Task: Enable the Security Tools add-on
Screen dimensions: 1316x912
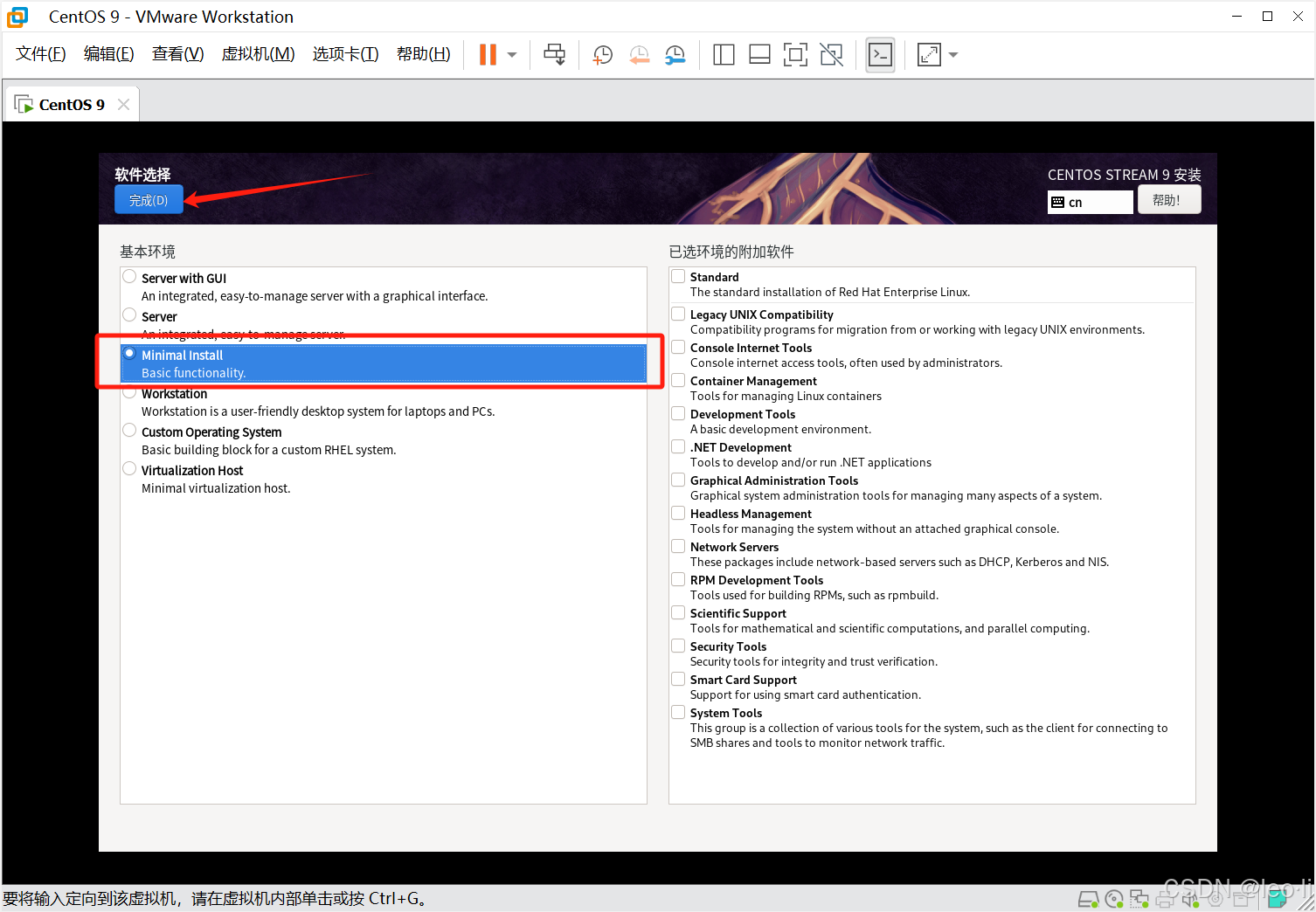Action: [678, 646]
